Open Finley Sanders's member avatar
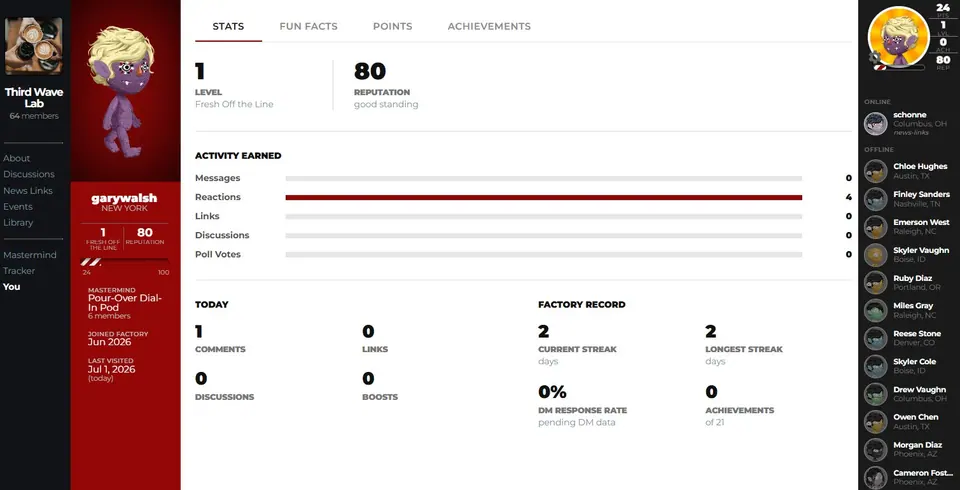 pos(876,199)
